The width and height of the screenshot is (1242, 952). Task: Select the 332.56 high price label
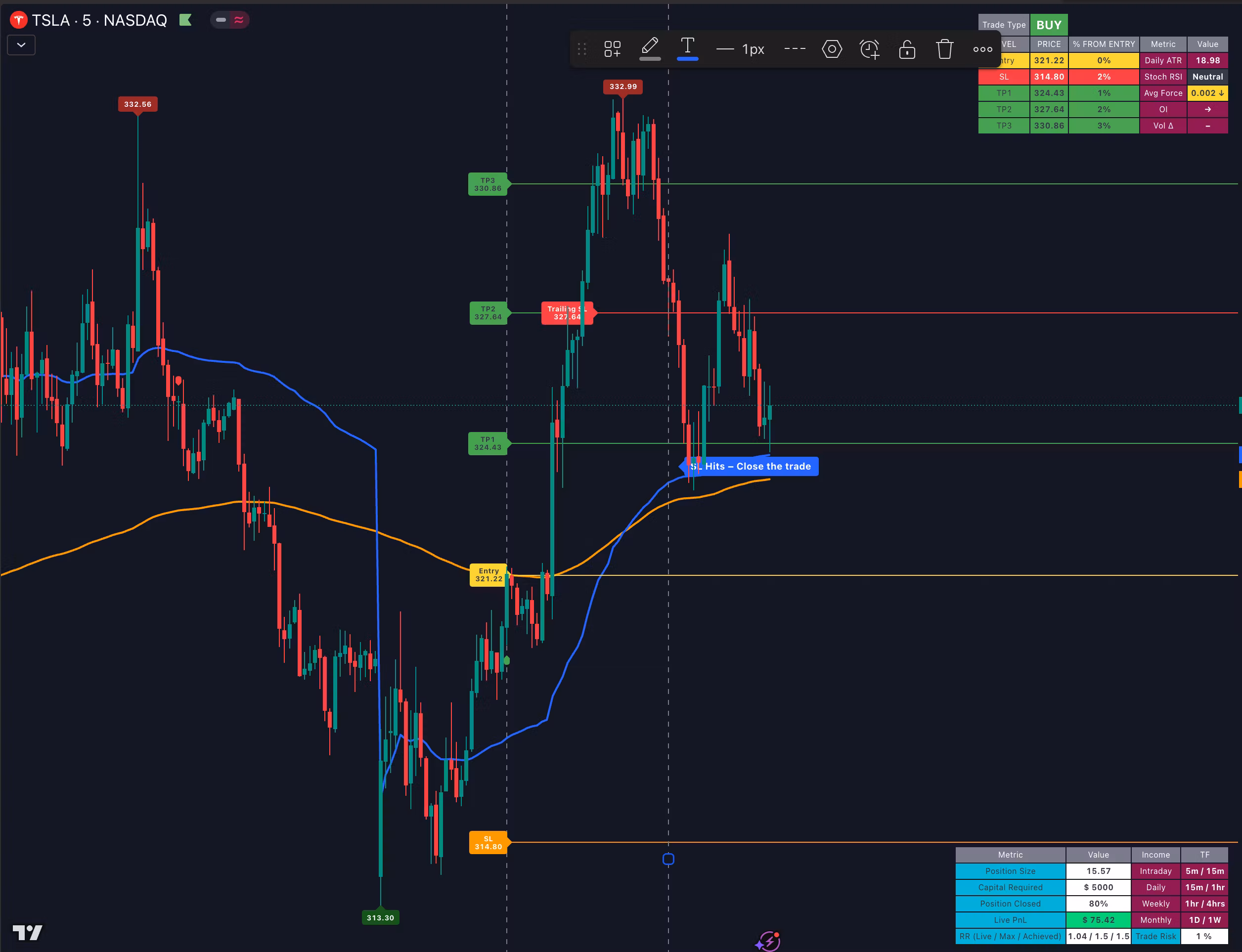pos(138,104)
